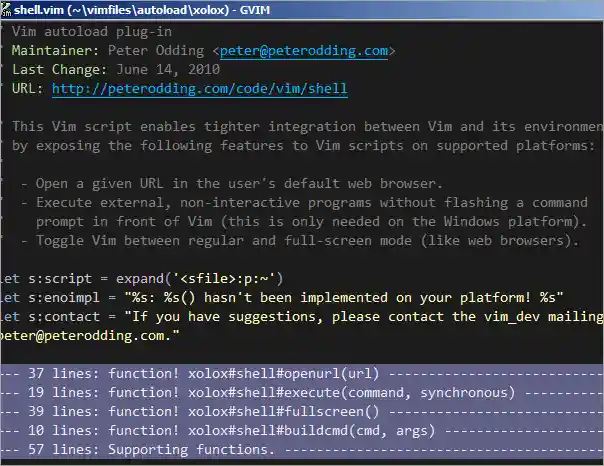Expand the folded buildcmd(cmd, args) function
Screen dimensions: 604x466
(x=302, y=431)
